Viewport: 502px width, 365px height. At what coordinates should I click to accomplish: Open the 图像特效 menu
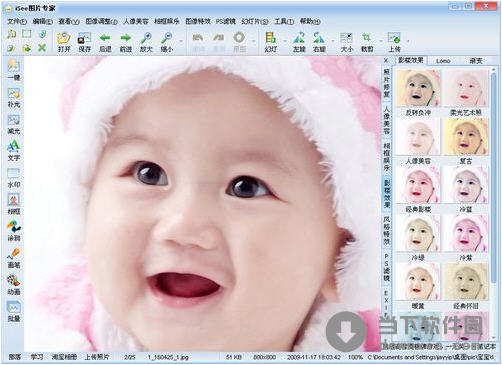pos(198,21)
